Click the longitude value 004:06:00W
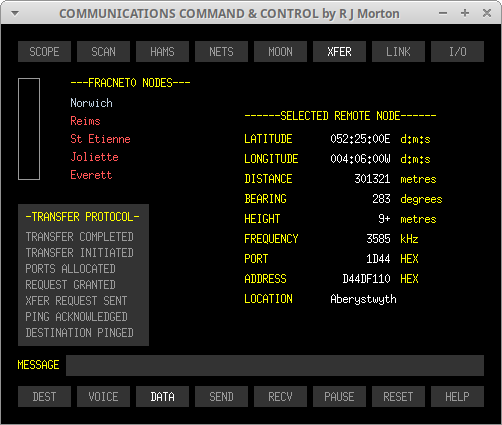 [x=360, y=159]
